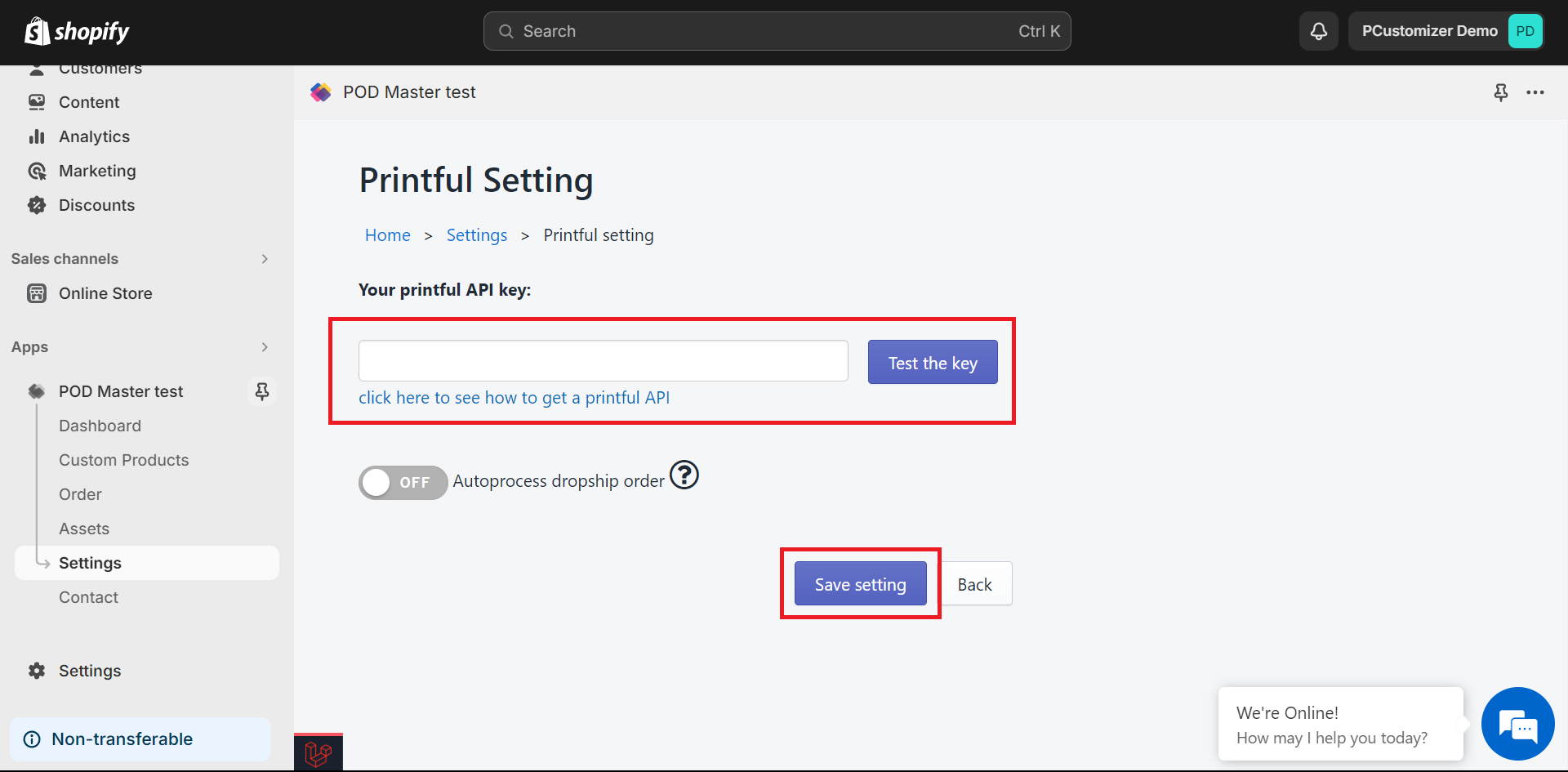Open Analytics in sidebar
Screen dimensions: 1568x772
94,136
